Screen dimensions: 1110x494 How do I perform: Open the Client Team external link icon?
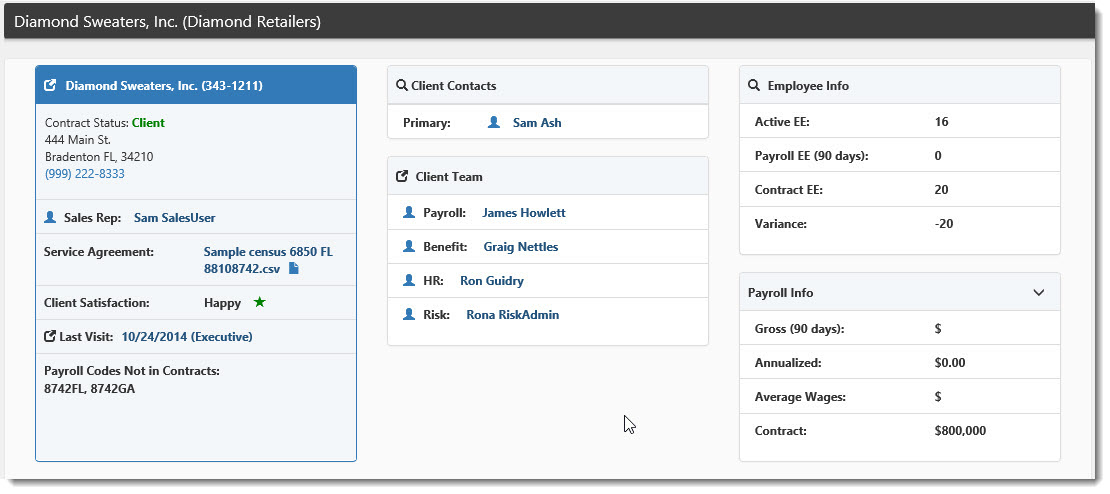point(402,176)
